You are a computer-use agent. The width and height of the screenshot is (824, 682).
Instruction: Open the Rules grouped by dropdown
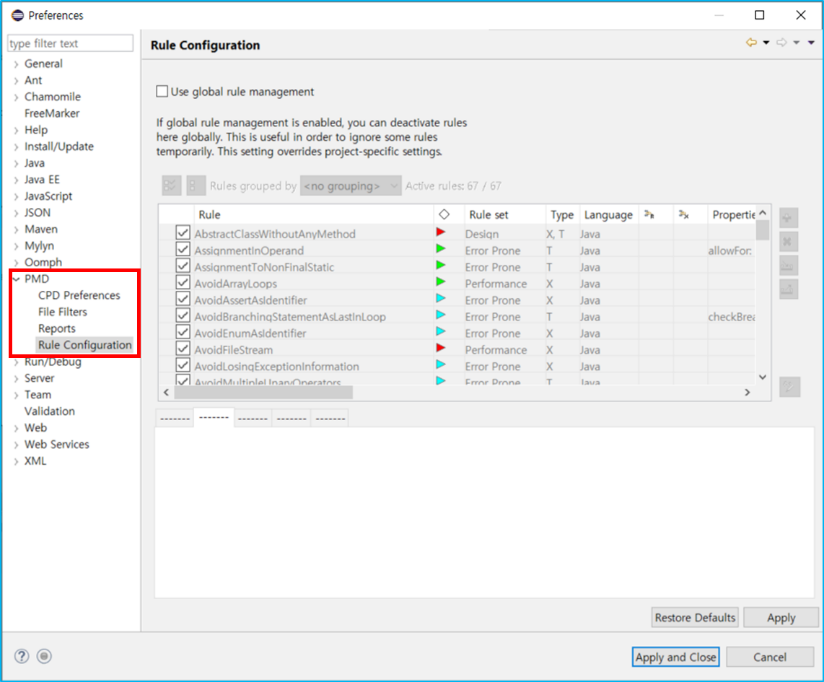351,186
